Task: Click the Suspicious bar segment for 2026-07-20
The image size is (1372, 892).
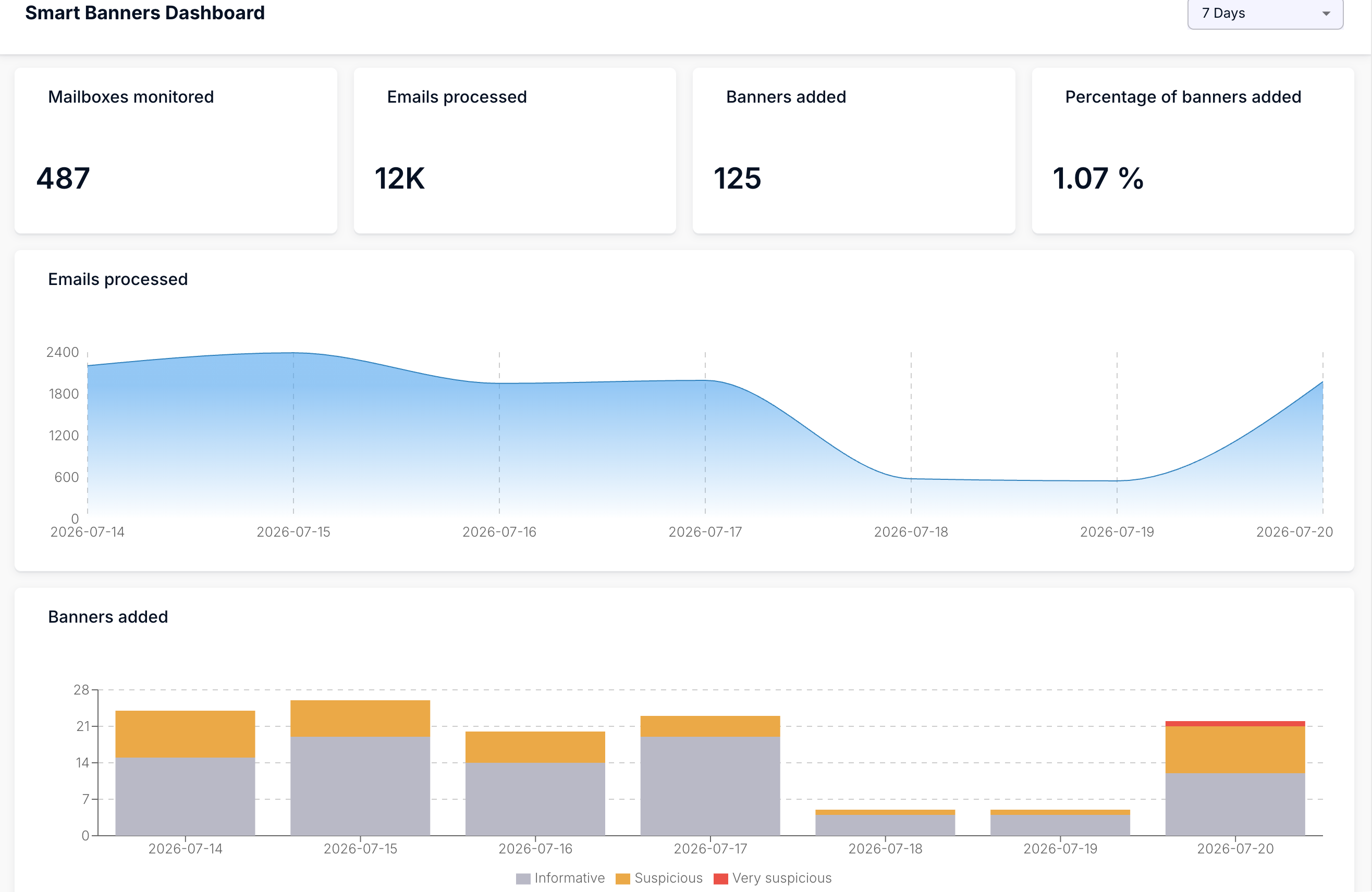Action: (x=1235, y=750)
